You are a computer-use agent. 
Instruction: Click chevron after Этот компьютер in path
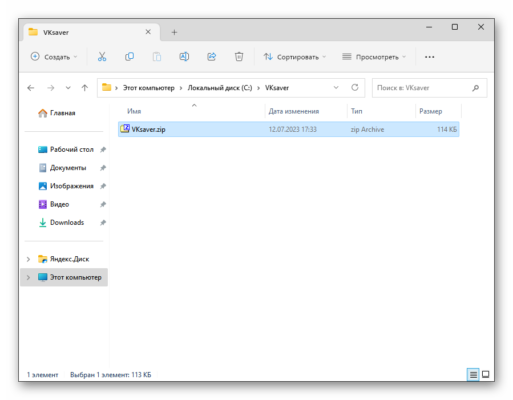181,88
